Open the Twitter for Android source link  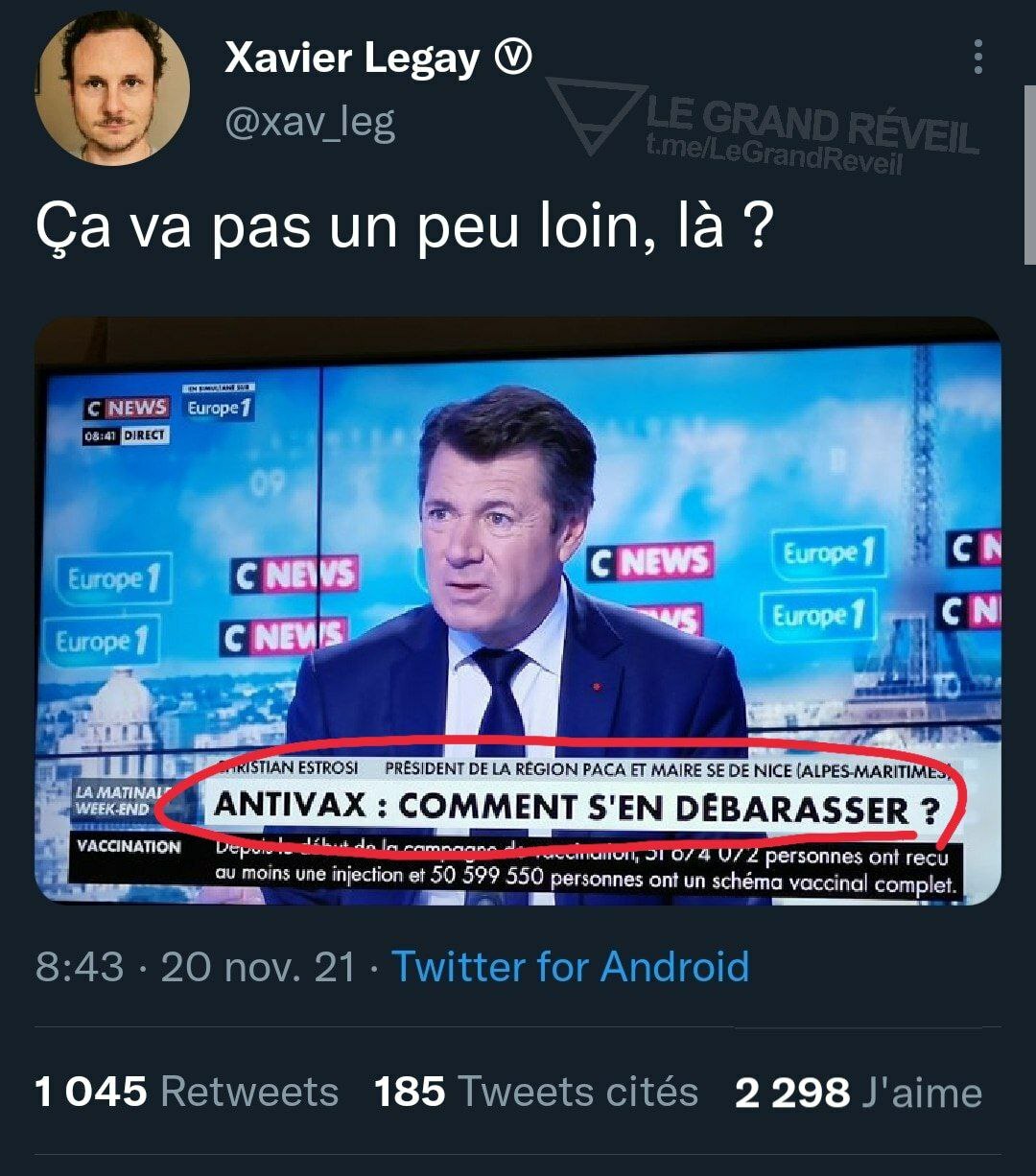pos(571,966)
